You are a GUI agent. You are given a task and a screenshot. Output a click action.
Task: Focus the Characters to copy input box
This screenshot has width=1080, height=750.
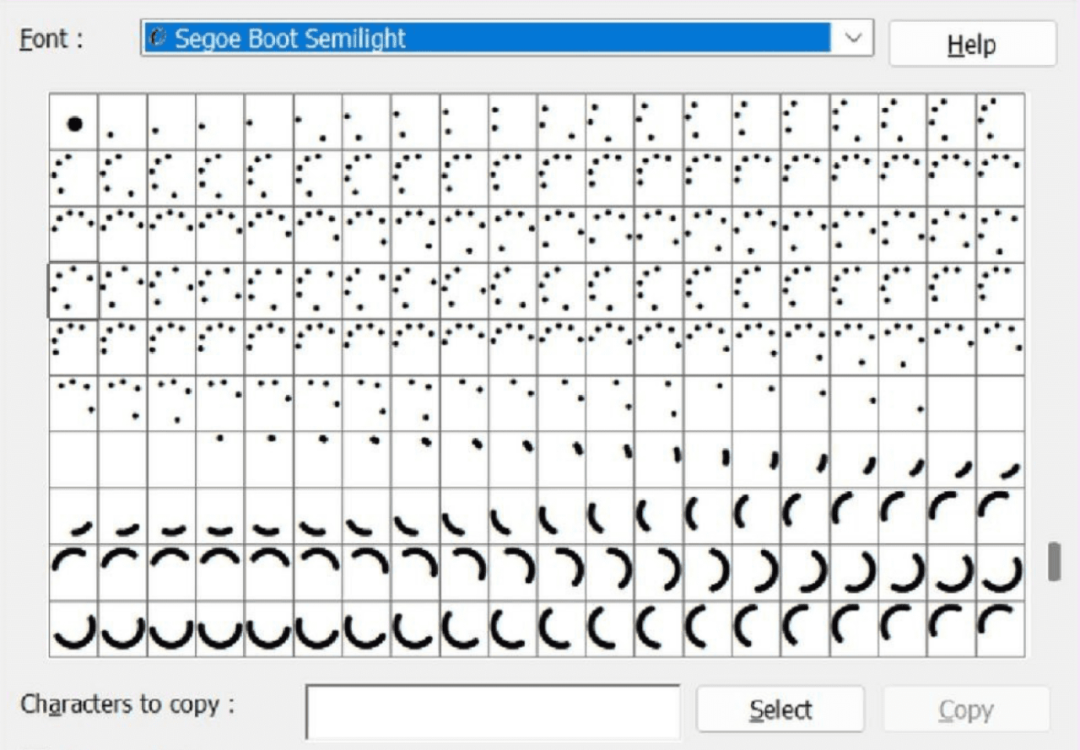pyautogui.click(x=493, y=711)
